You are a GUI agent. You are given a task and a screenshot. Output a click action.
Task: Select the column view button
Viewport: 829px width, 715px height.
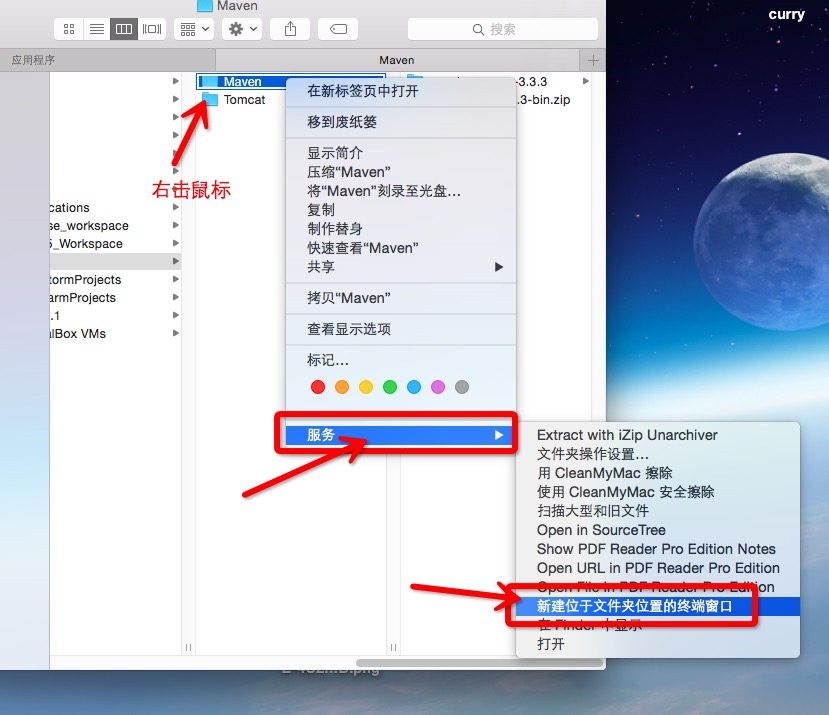tap(124, 29)
